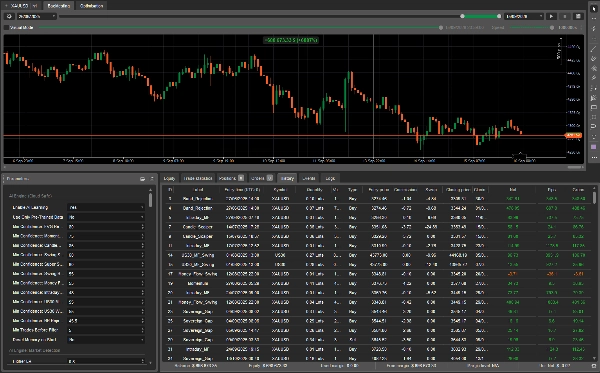Select the Momentum row with ID 19
The width and height of the screenshot is (600, 373).
coord(377,283)
